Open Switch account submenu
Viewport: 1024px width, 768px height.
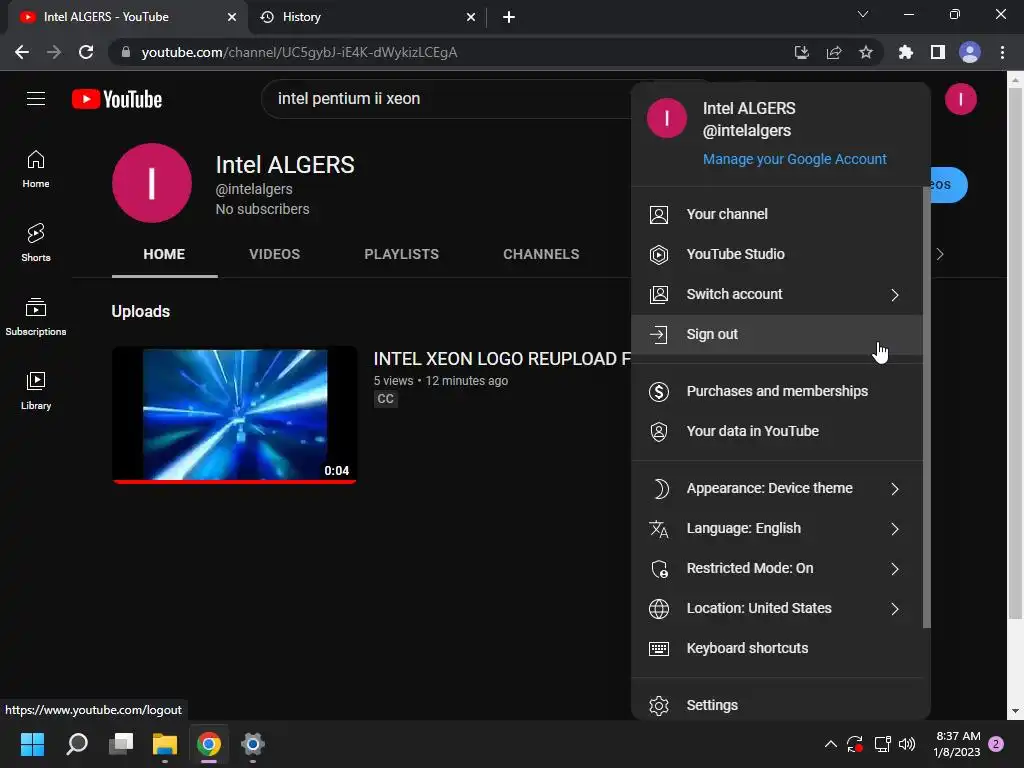pos(776,295)
